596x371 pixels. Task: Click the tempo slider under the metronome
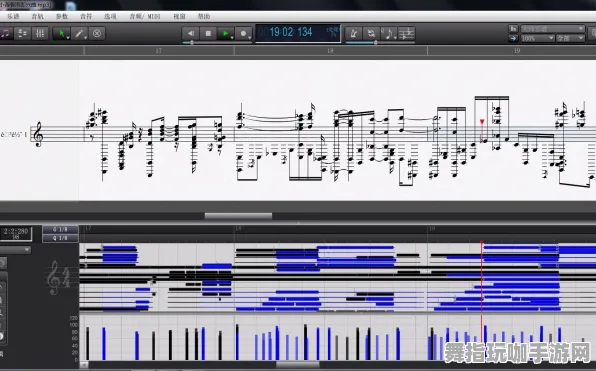(380, 43)
